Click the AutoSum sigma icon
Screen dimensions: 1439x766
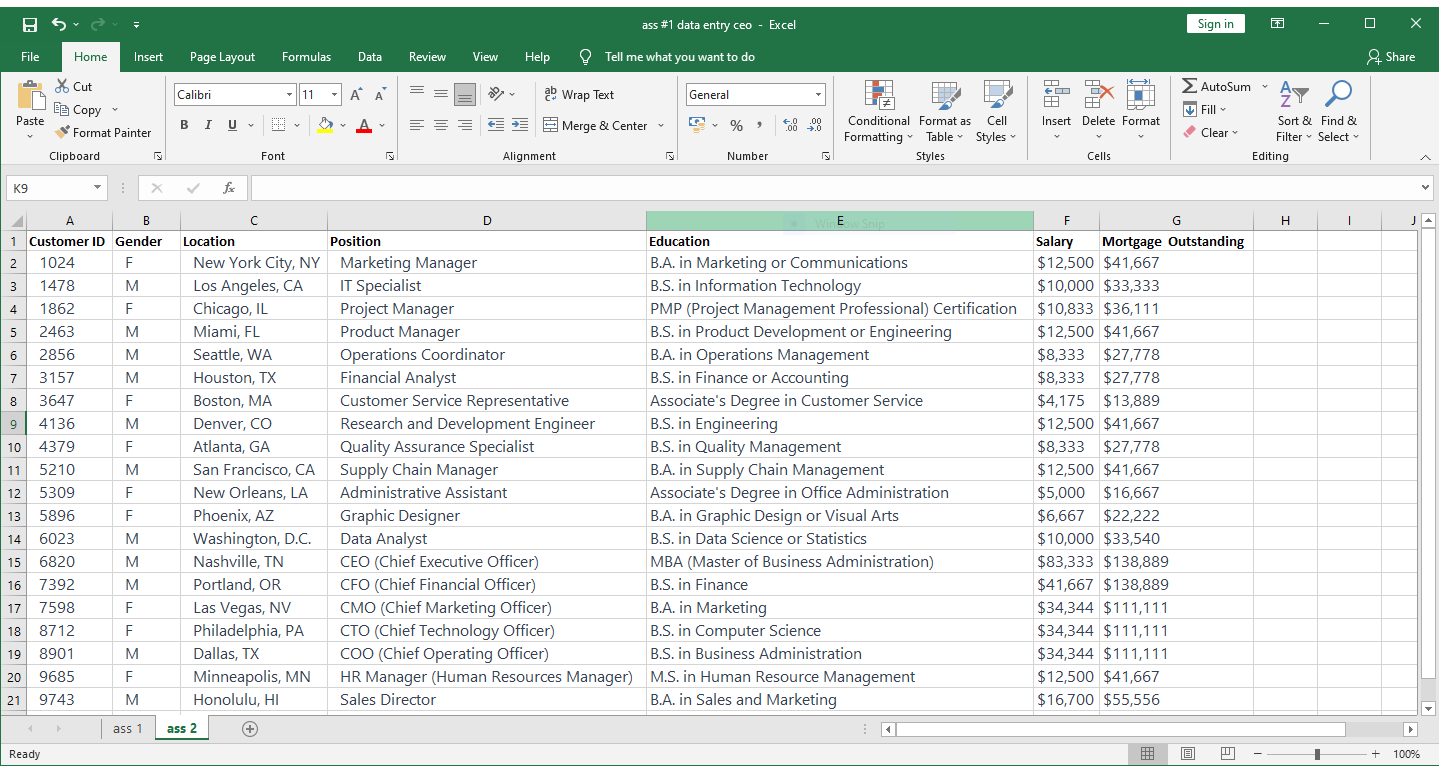(1189, 87)
